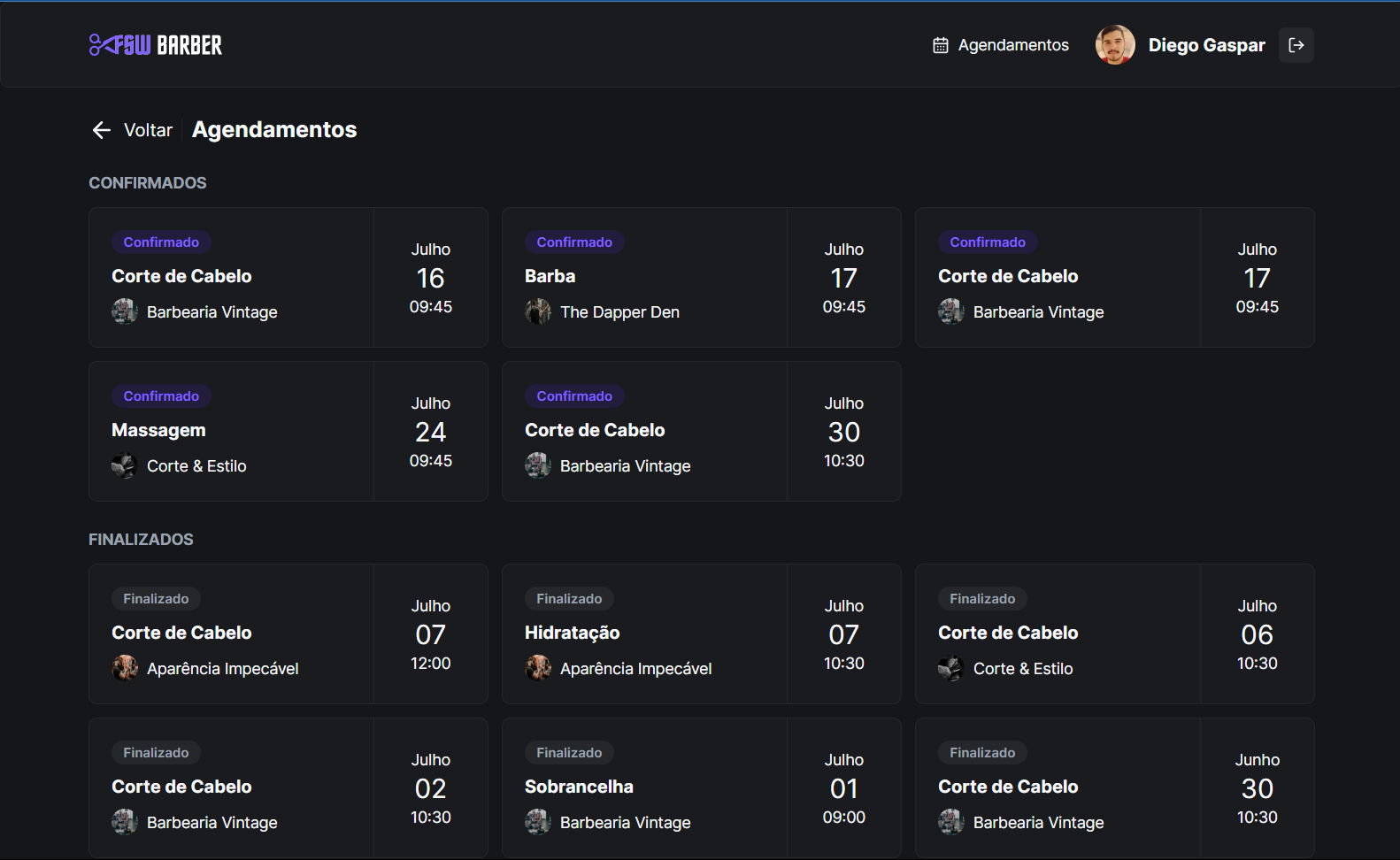Click the Aparência Impecável avatar on Hidratação card
Screen dimensions: 1400x860
(538, 669)
